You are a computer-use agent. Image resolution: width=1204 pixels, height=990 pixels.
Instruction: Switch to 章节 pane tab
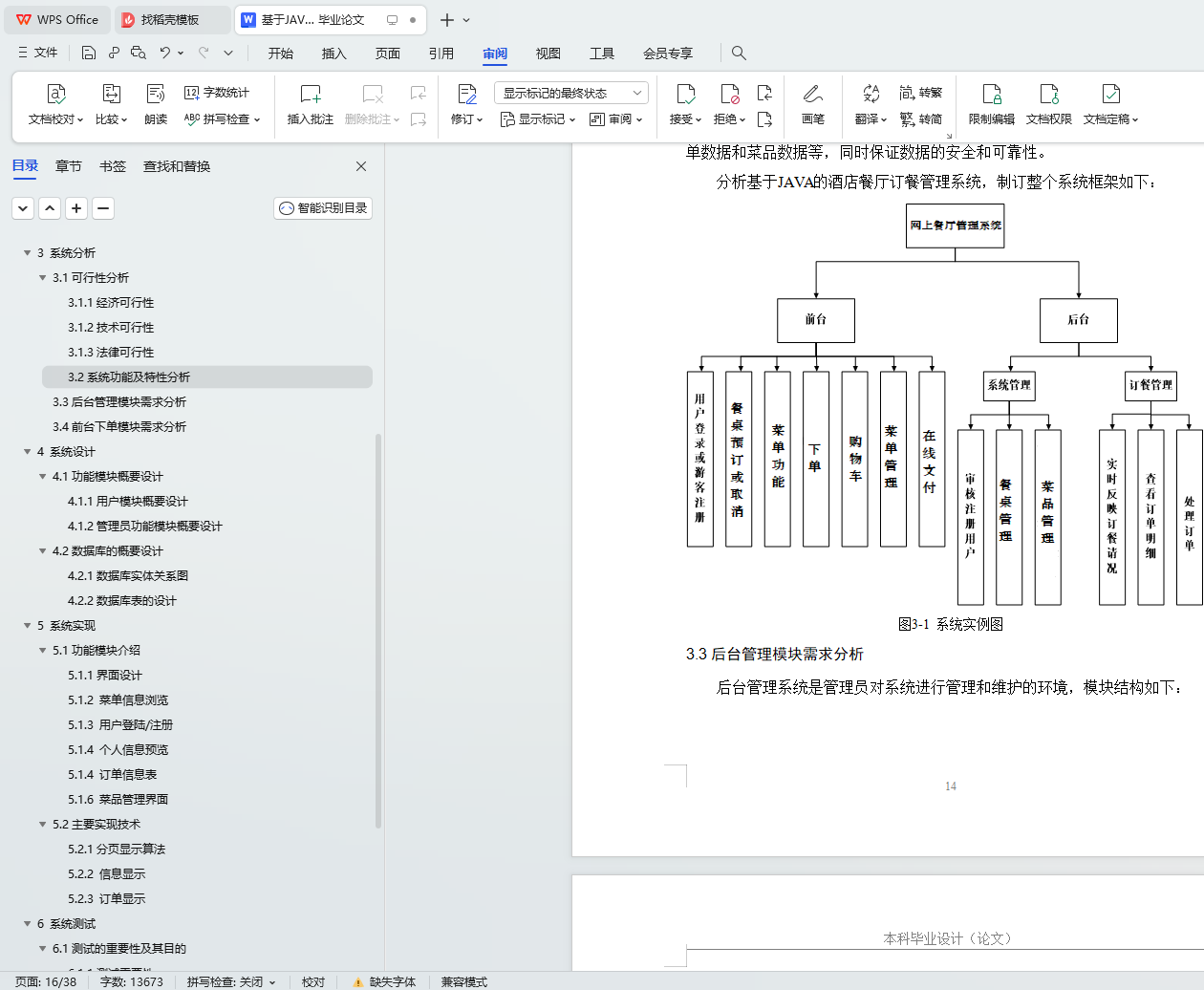click(x=69, y=166)
